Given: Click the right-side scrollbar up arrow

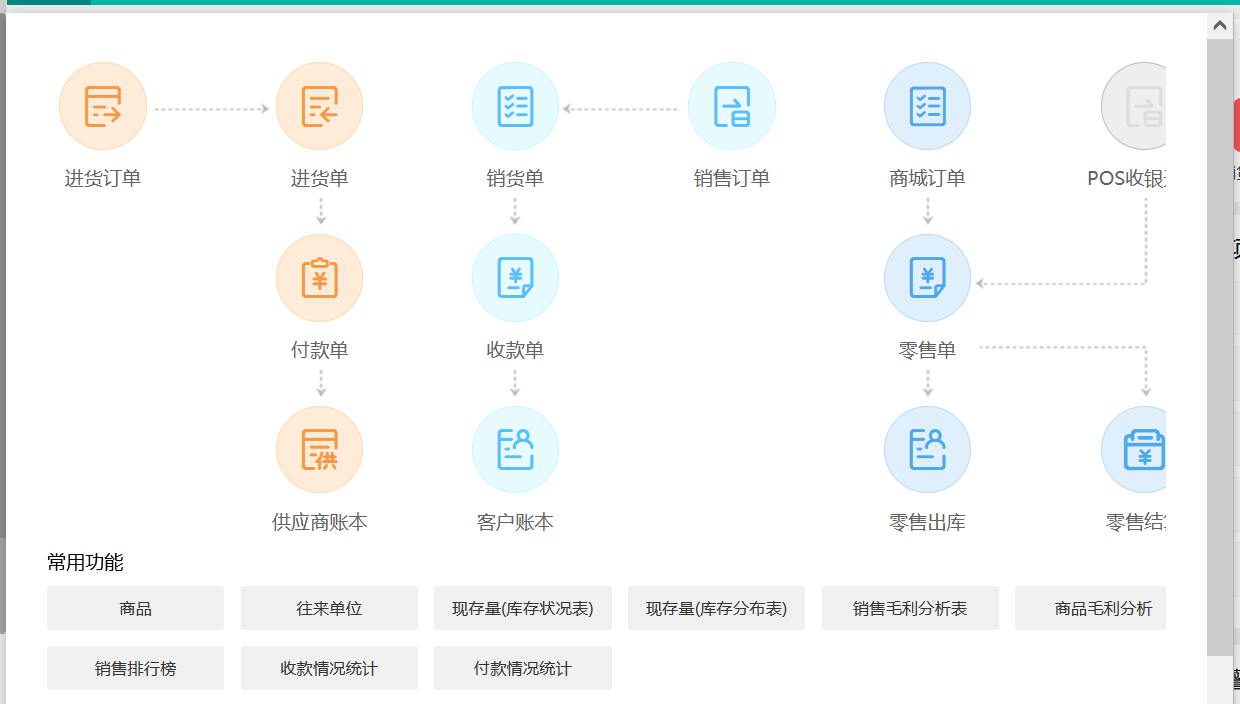Looking at the screenshot, I should coord(1221,24).
